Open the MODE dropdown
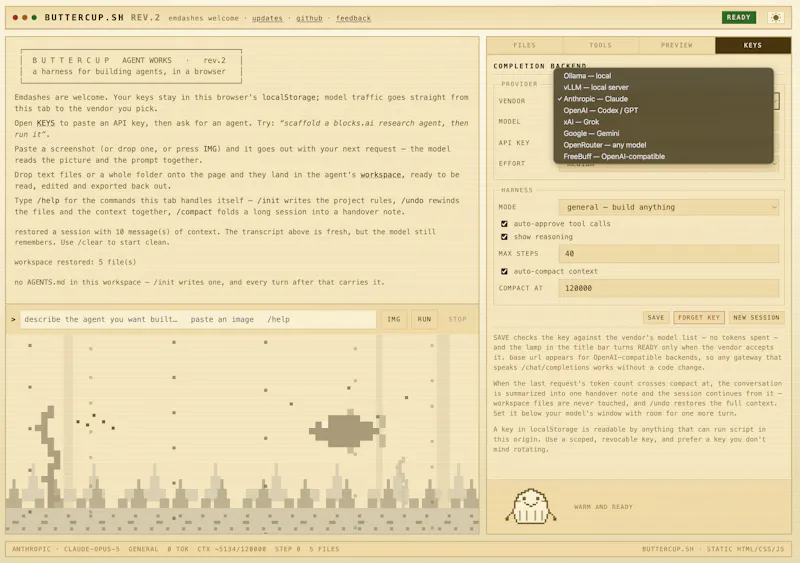The height and width of the screenshot is (563, 800). (668, 207)
